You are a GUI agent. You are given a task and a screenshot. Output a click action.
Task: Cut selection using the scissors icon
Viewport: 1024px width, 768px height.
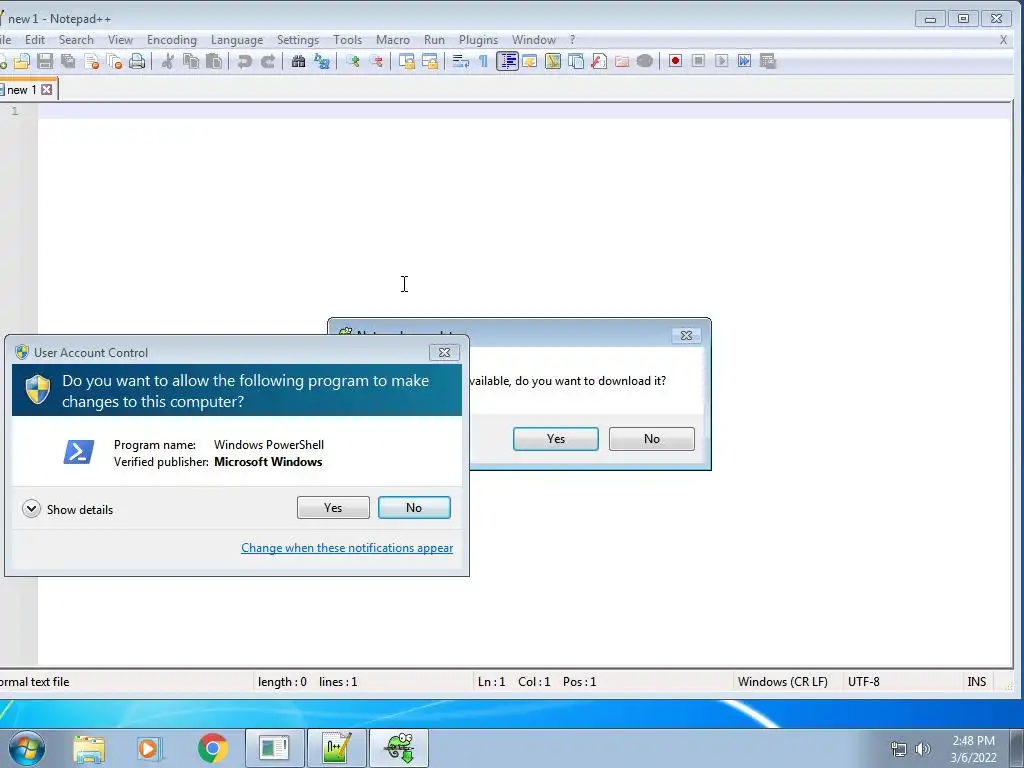(168, 61)
